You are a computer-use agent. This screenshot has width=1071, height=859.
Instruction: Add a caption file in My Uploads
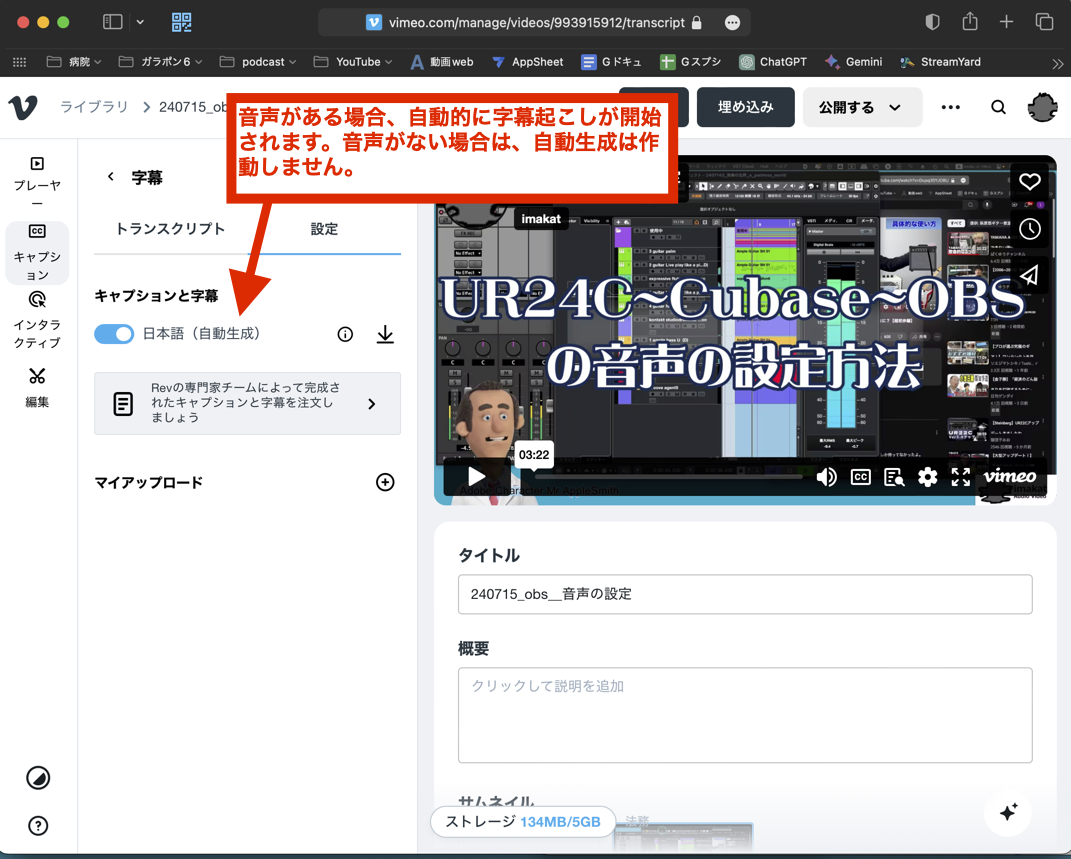385,482
